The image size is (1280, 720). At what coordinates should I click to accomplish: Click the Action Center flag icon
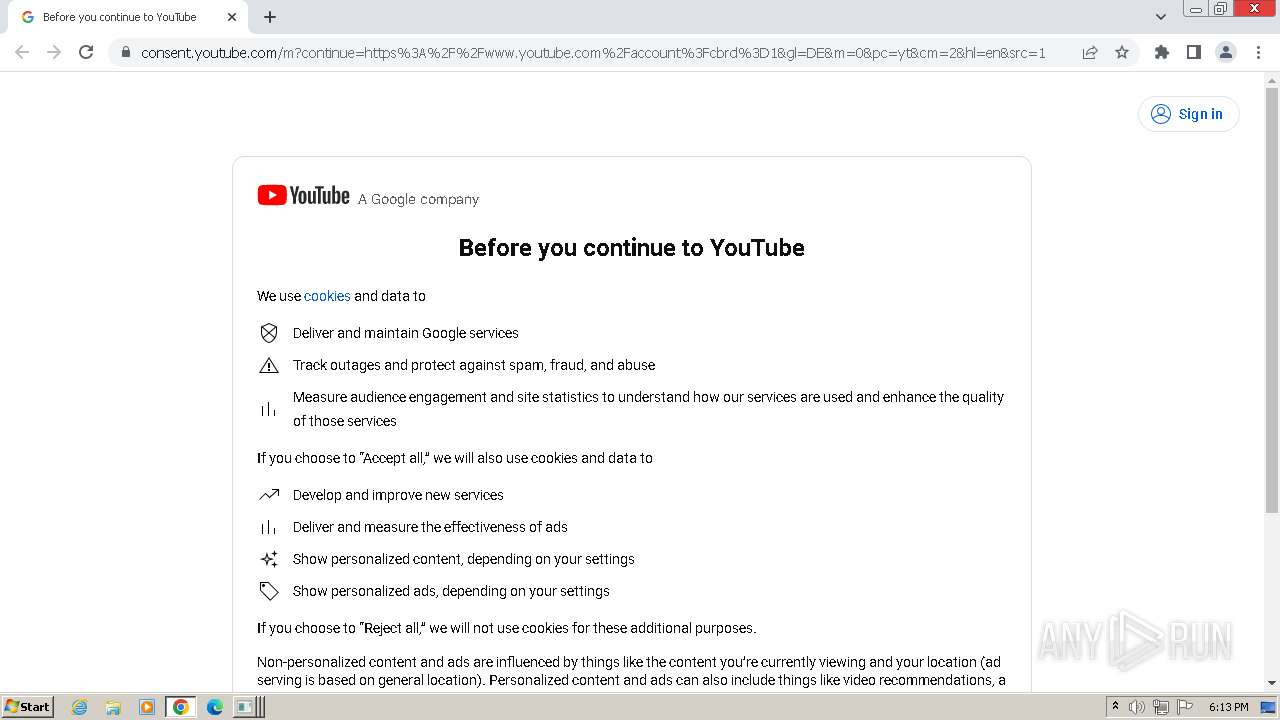tap(1184, 707)
